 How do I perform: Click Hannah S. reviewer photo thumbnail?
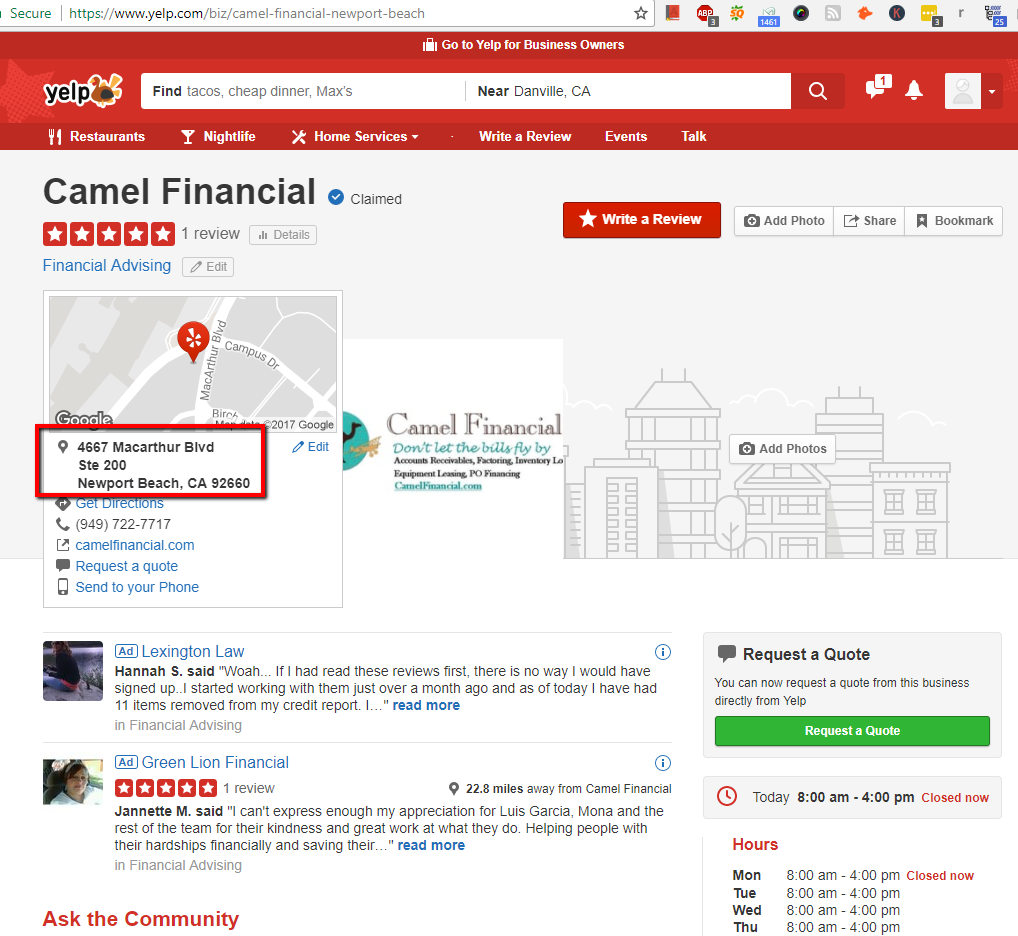[73, 671]
